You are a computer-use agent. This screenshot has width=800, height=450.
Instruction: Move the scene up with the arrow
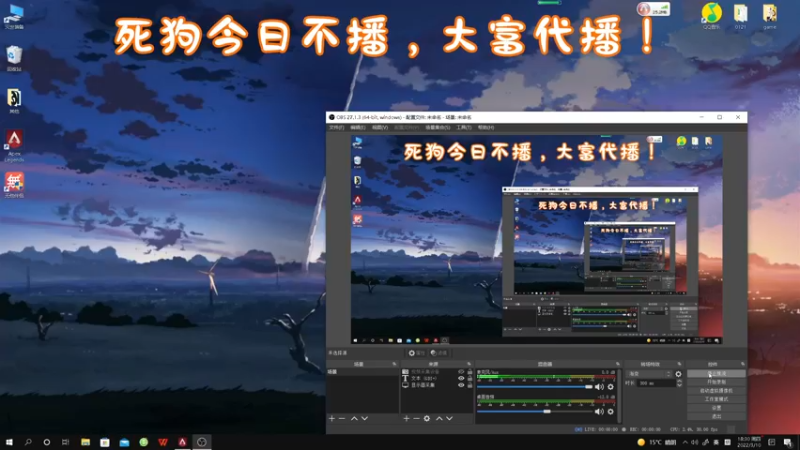pyautogui.click(x=354, y=418)
